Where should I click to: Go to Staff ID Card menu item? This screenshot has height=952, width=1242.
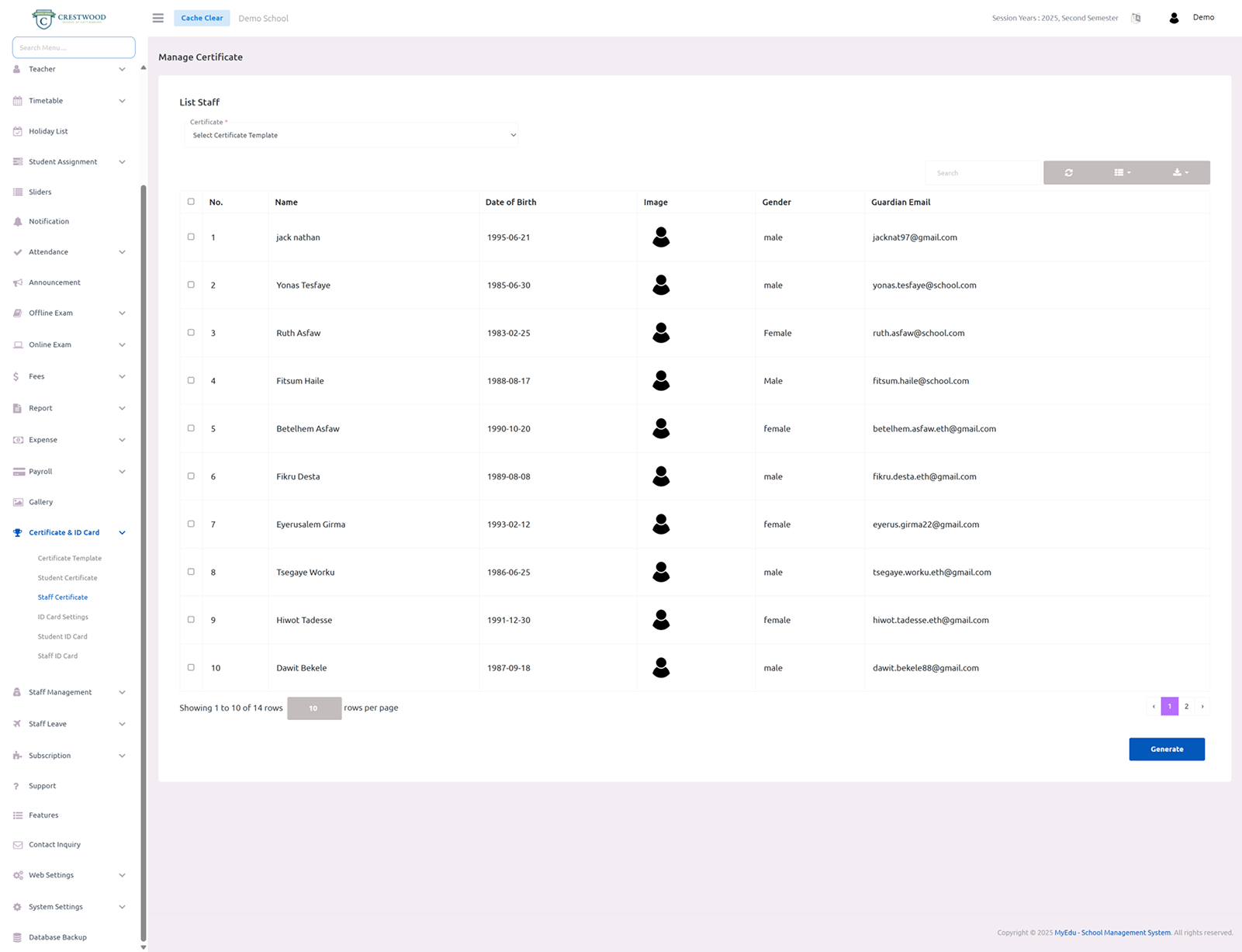(x=57, y=656)
